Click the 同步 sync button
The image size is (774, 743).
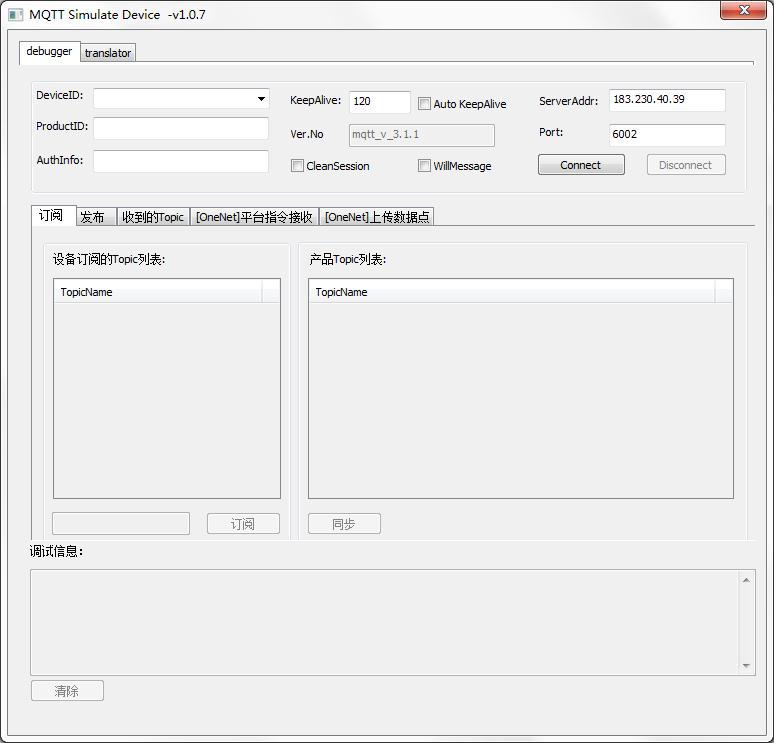344,524
